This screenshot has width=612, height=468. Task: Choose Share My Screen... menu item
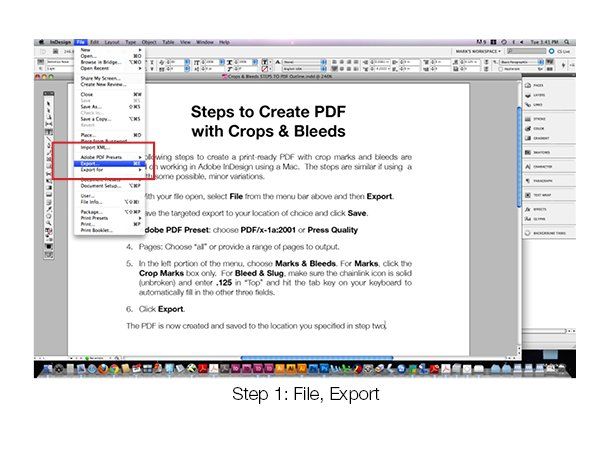(x=110, y=78)
